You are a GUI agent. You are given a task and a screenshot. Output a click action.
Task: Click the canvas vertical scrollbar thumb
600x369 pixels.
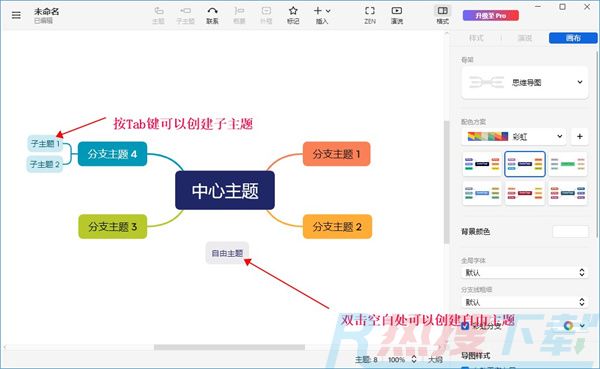(446, 182)
